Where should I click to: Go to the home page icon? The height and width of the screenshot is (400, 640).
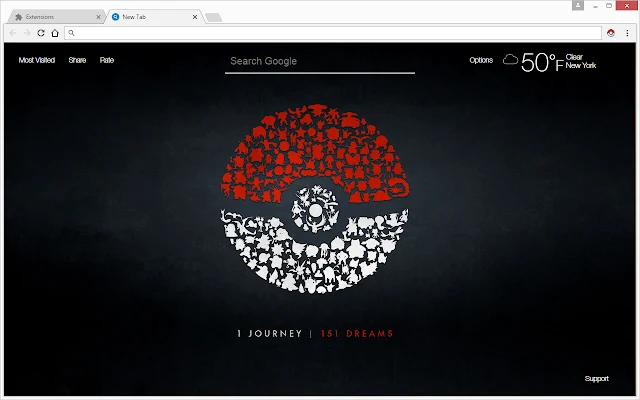(55, 33)
